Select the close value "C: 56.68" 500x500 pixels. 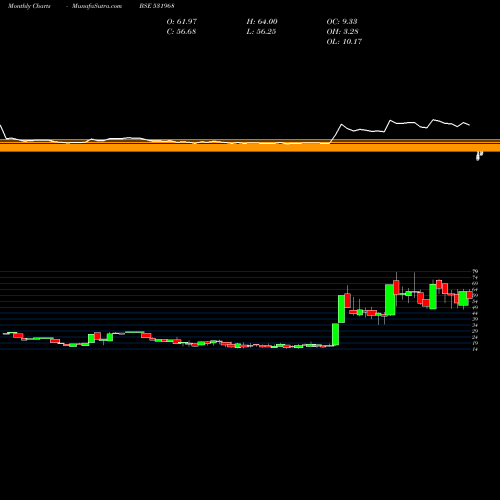(x=181, y=31)
